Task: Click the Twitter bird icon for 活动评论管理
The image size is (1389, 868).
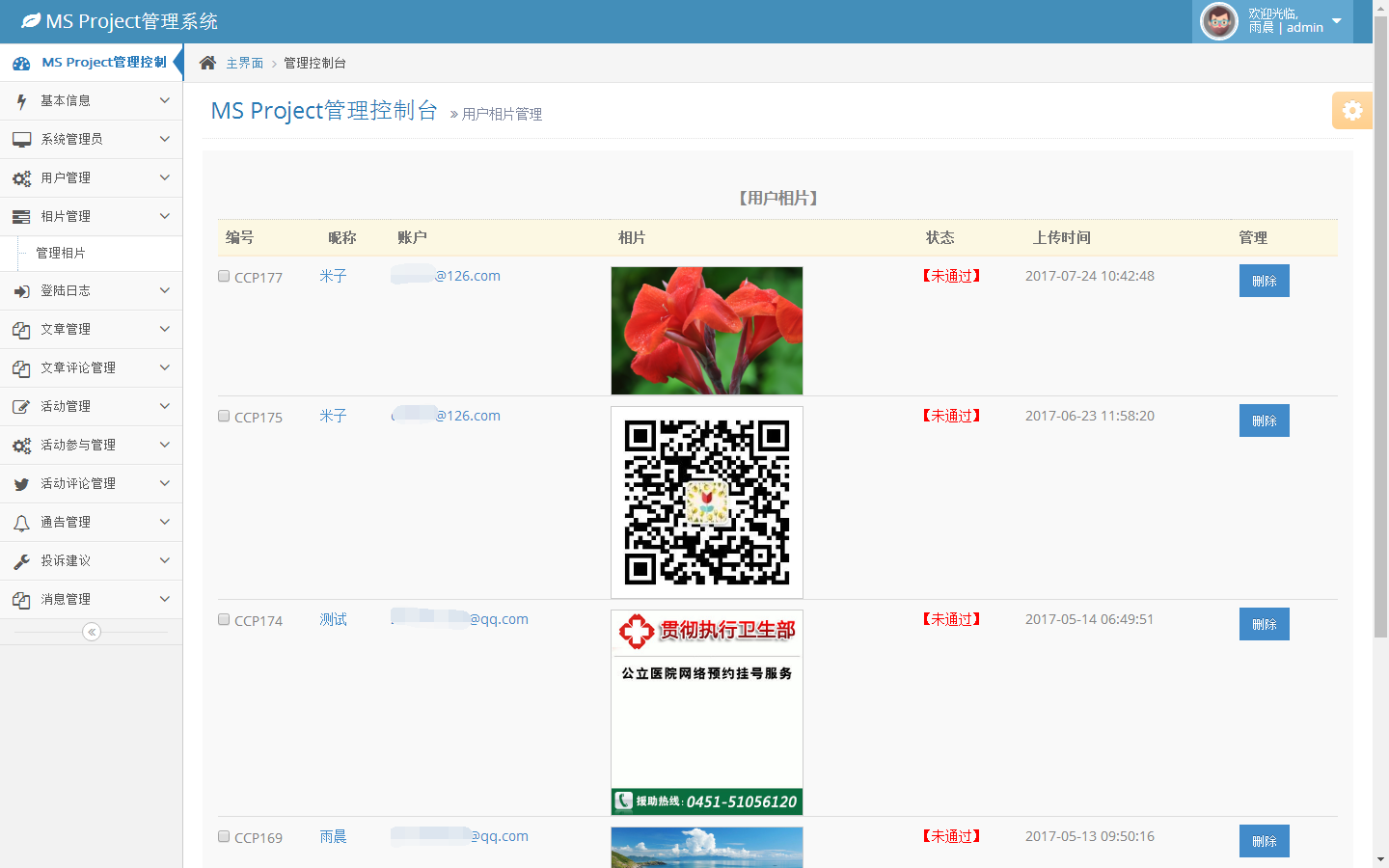Action: (21, 484)
